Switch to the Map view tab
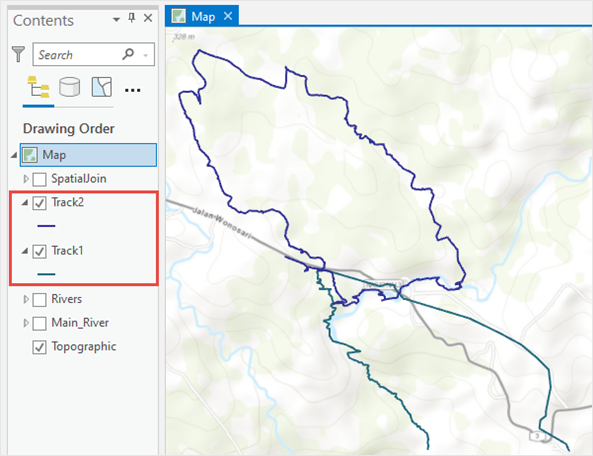The image size is (593, 456). (x=203, y=17)
